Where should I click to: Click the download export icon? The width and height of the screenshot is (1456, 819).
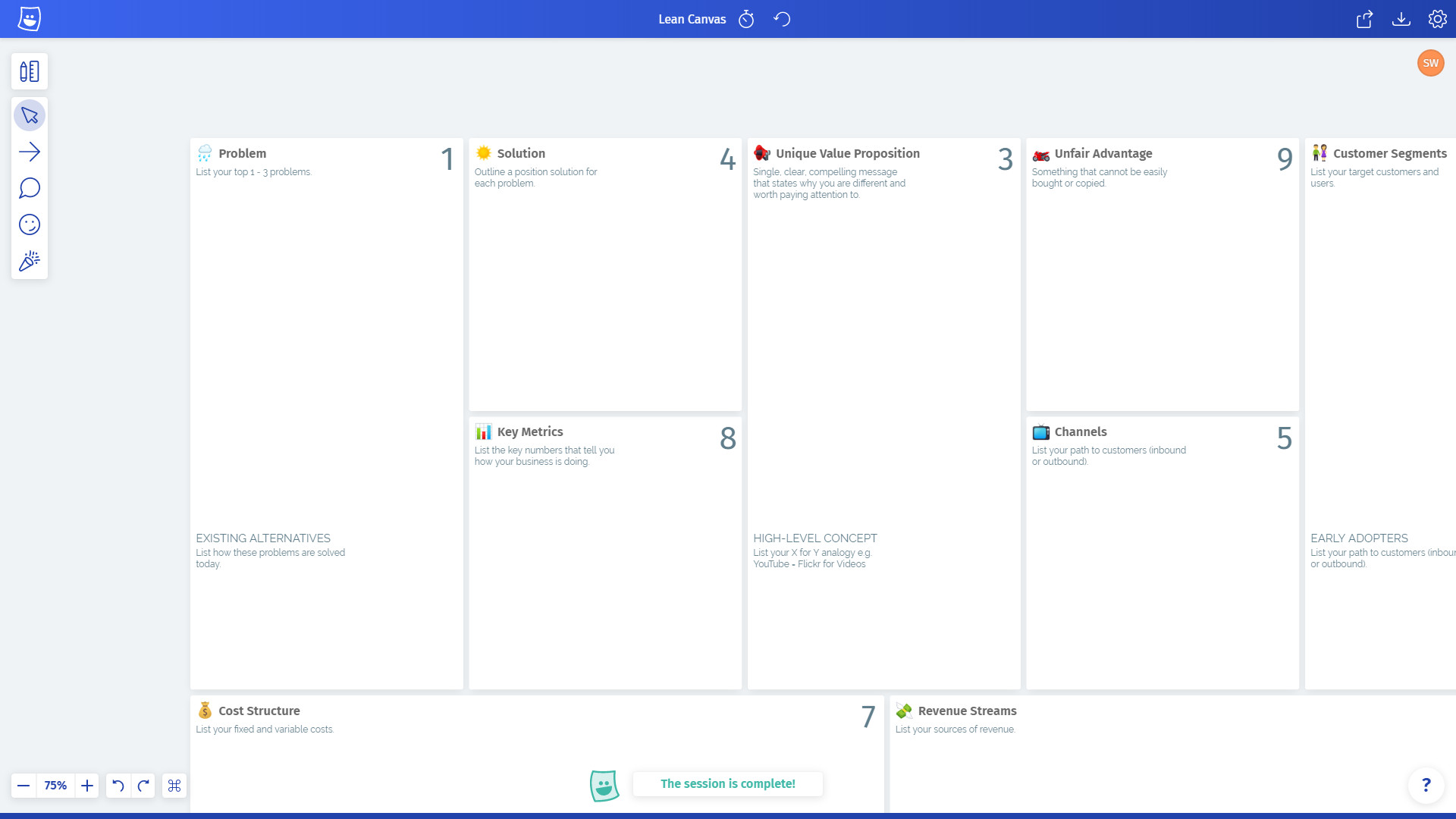1401,19
